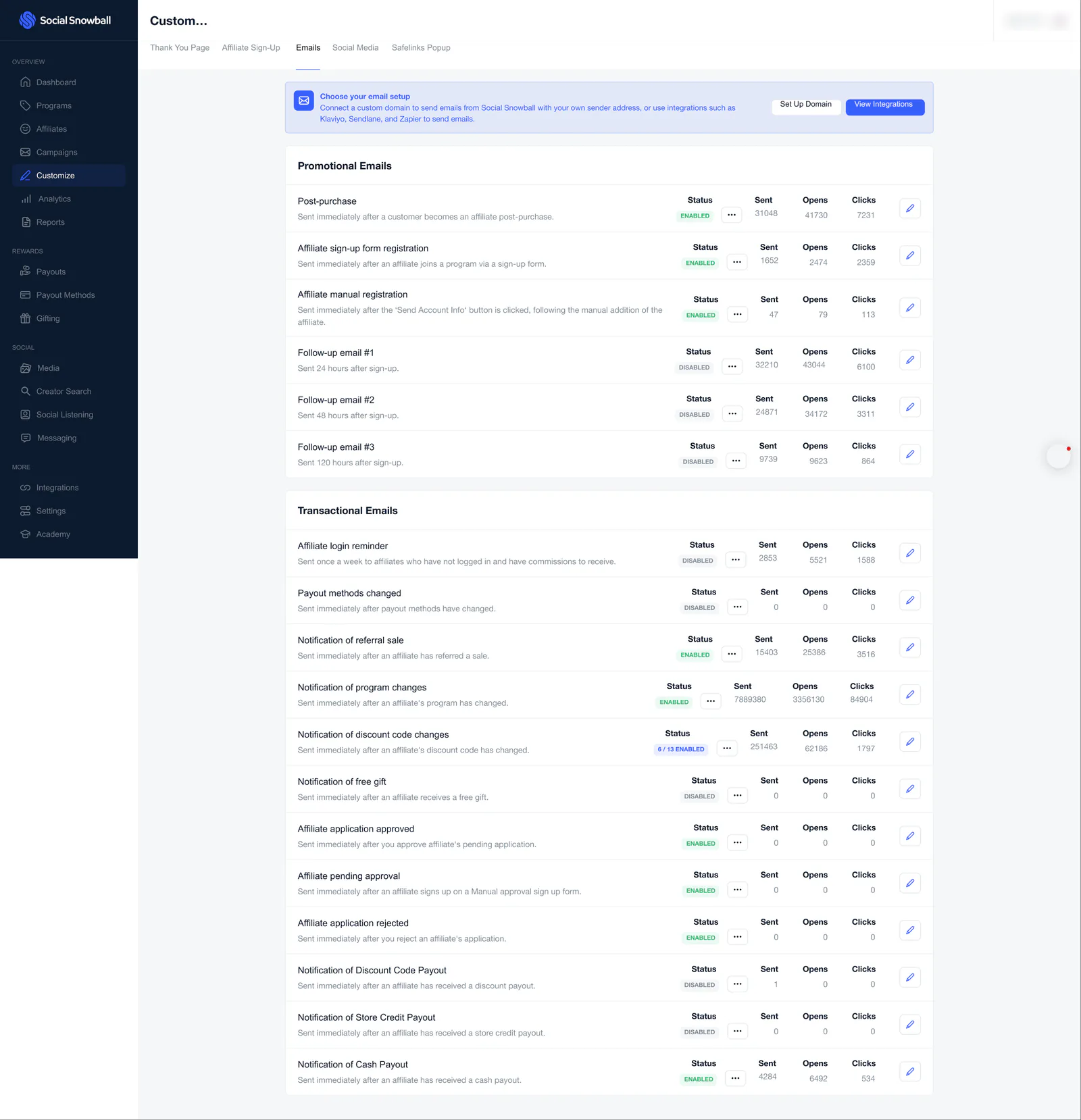The height and width of the screenshot is (1120, 1081).
Task: Select the Emails tab
Action: pyautogui.click(x=308, y=48)
